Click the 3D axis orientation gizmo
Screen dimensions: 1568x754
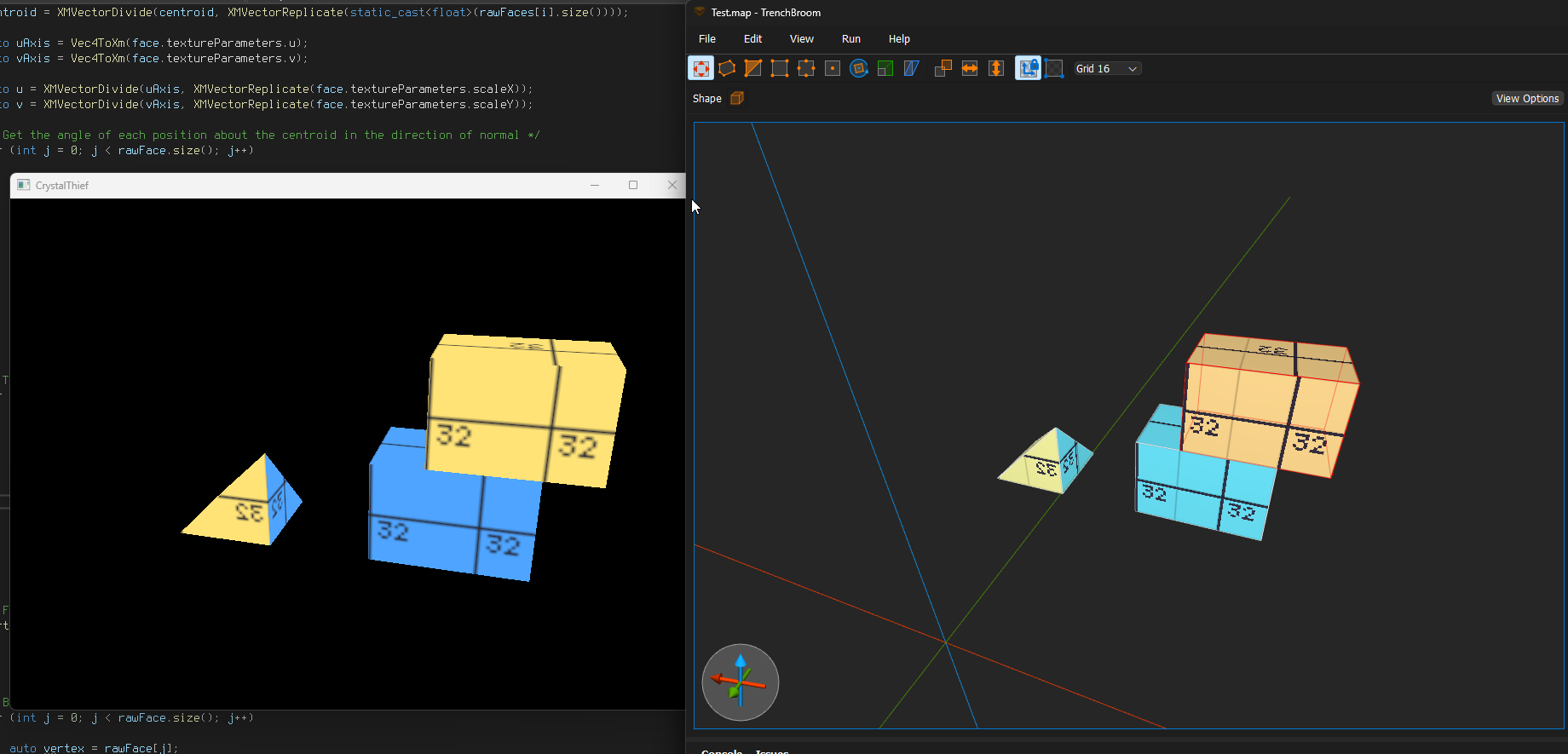point(740,682)
